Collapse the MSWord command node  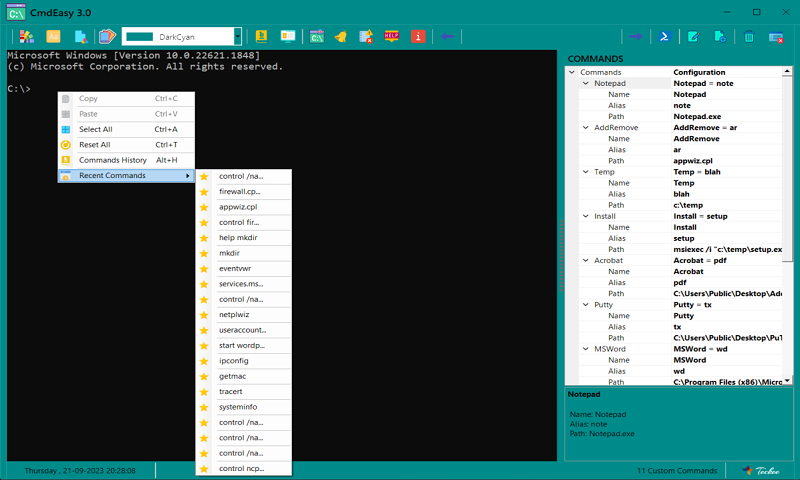pos(586,349)
